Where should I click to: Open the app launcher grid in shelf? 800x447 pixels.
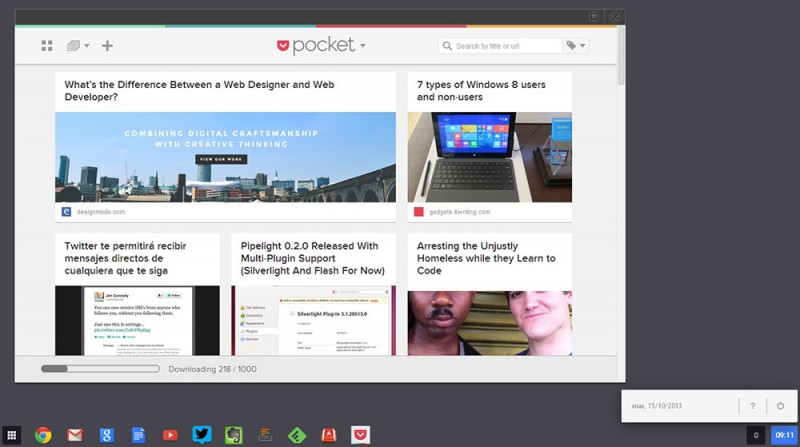[x=11, y=435]
